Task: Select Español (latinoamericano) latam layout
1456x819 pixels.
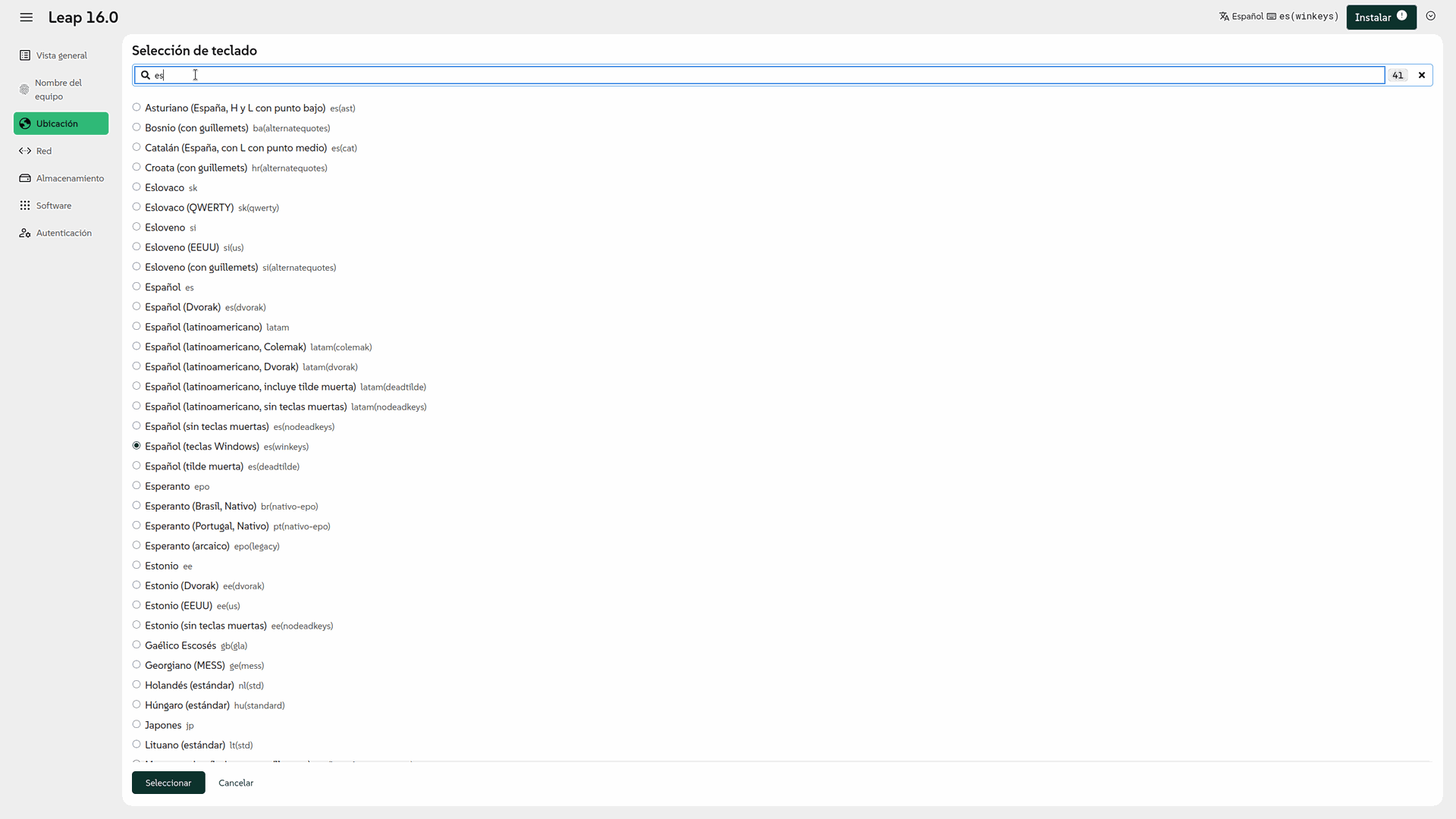Action: [136, 326]
